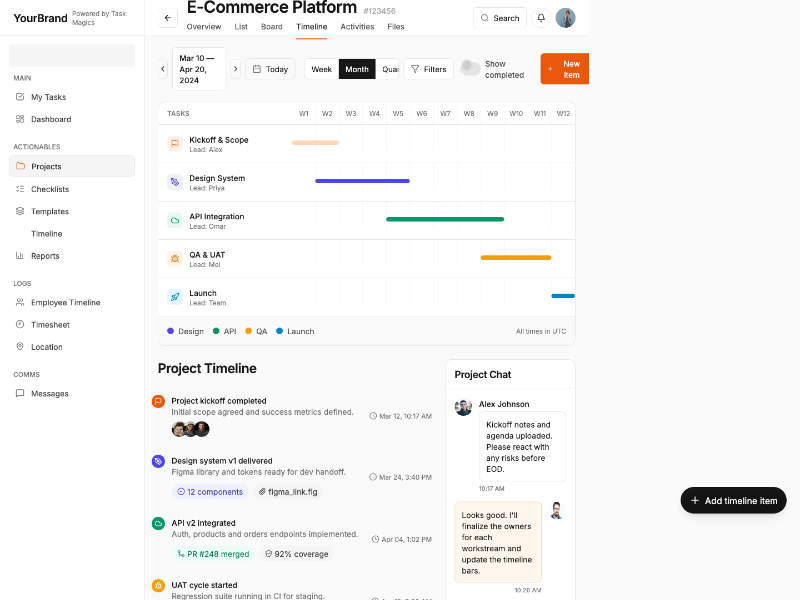Go to previous date range
This screenshot has height=600, width=800.
163,69
